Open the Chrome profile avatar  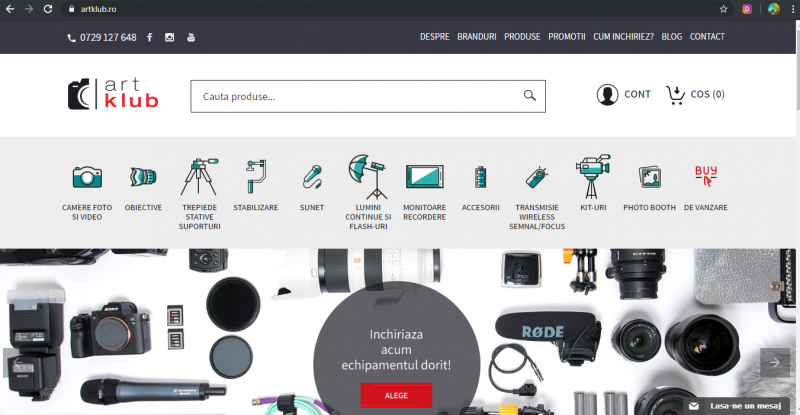pos(773,9)
